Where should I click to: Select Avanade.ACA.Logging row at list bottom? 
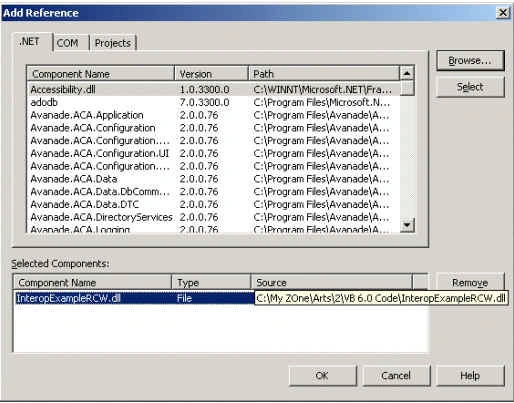pos(213,229)
